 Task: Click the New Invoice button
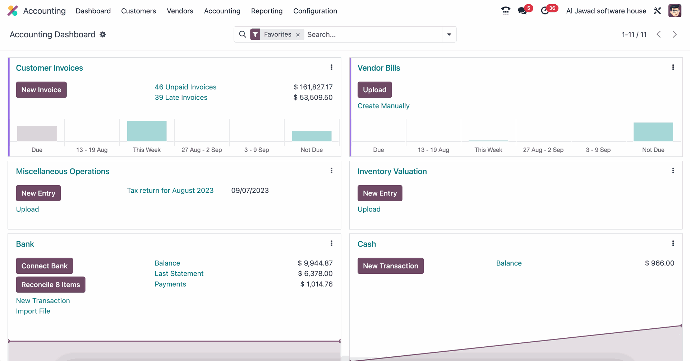coord(41,90)
